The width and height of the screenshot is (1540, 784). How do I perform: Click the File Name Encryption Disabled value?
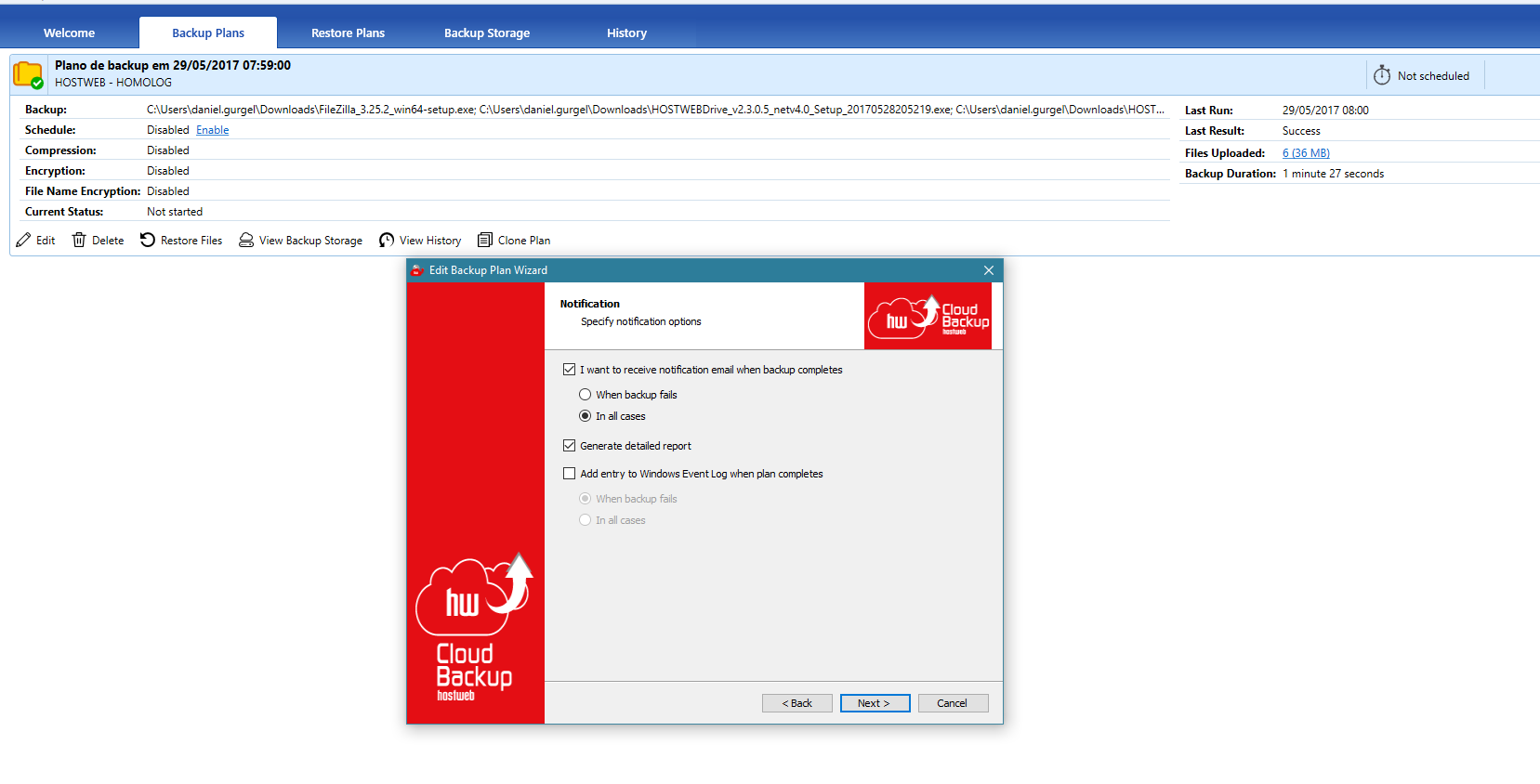click(x=168, y=191)
